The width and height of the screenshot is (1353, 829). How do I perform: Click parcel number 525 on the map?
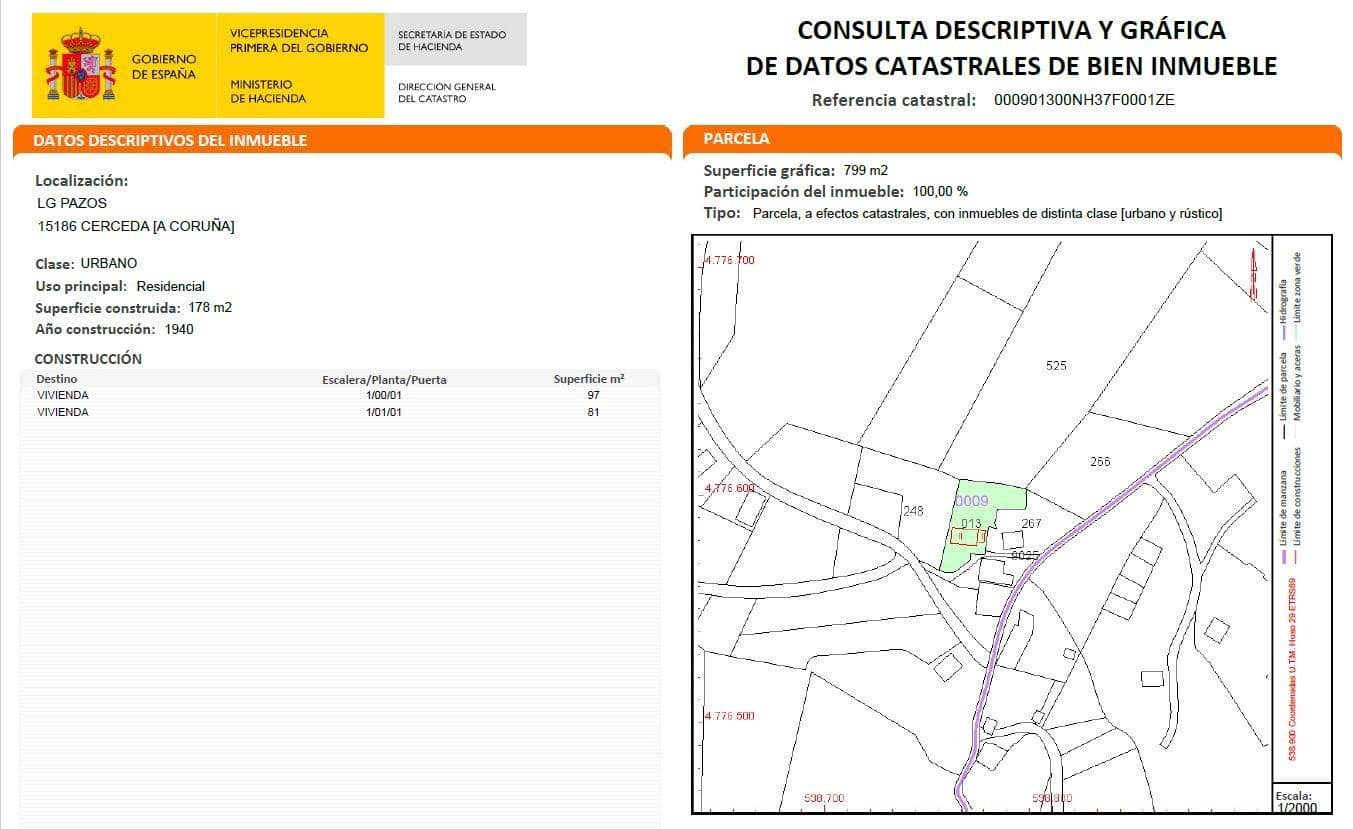click(1056, 365)
